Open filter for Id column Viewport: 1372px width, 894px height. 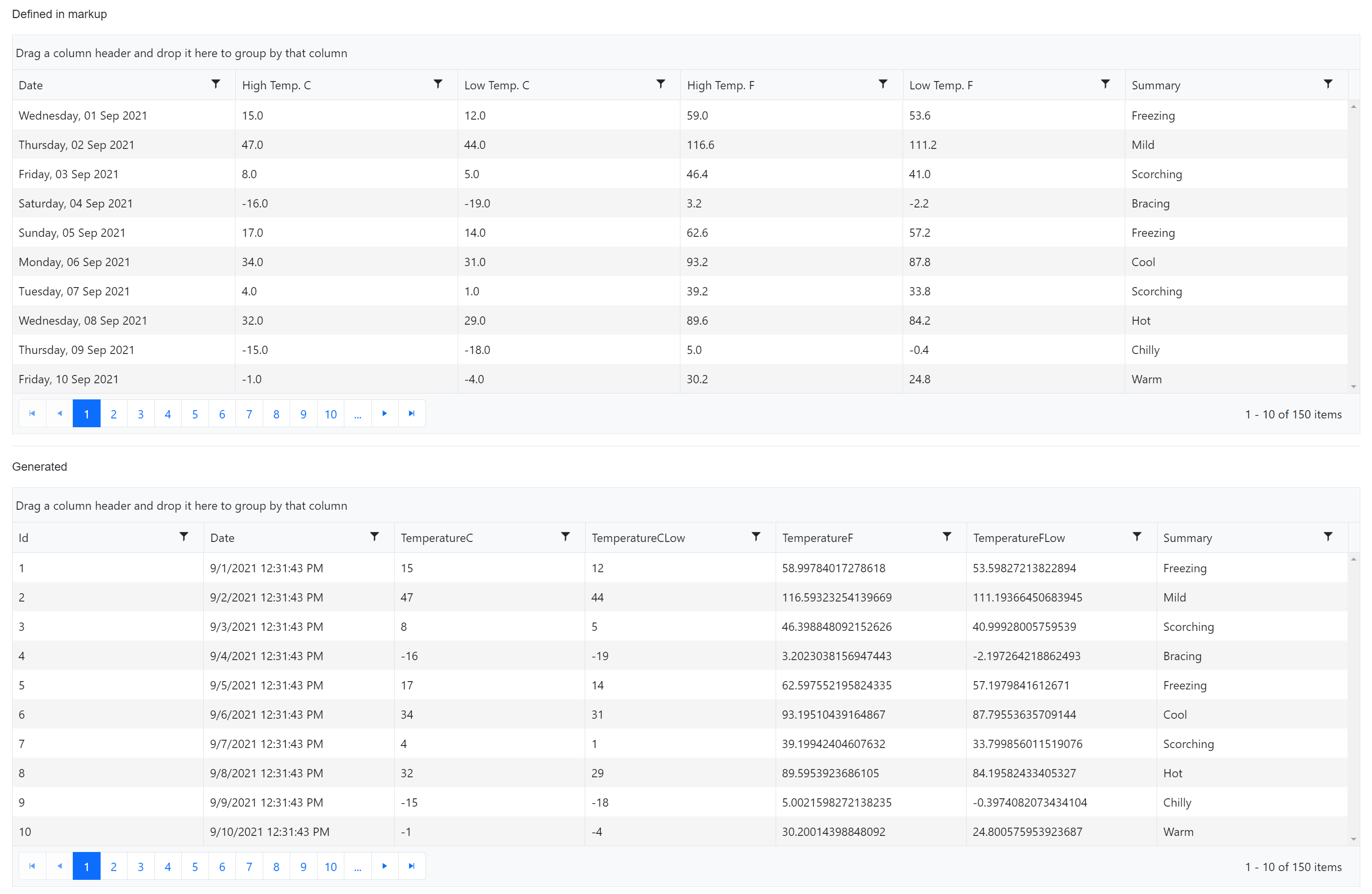click(184, 537)
